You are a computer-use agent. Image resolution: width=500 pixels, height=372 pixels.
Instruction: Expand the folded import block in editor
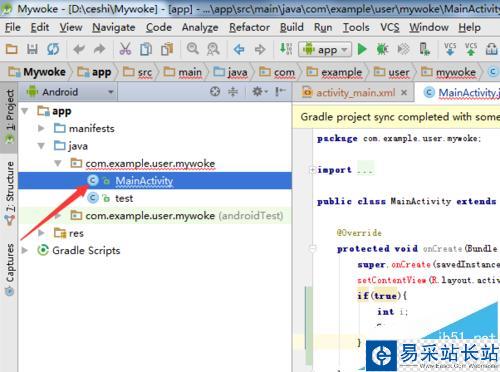[x=312, y=170]
